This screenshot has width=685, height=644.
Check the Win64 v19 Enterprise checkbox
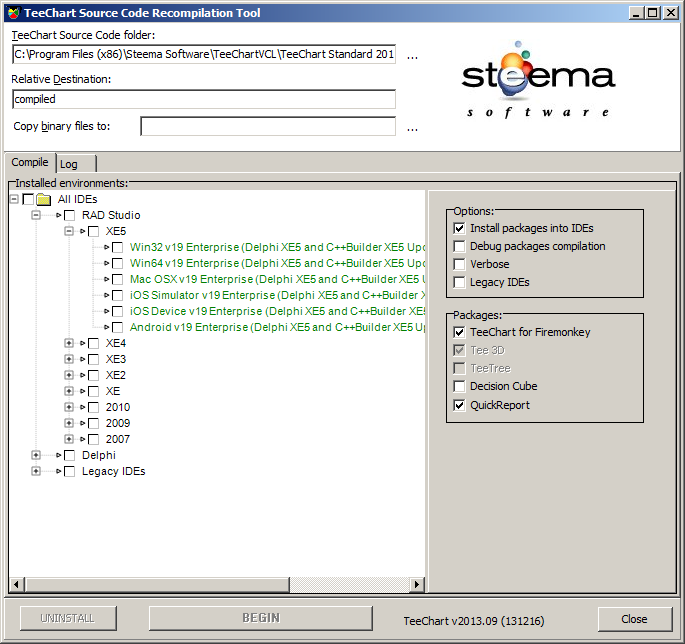coord(118,263)
